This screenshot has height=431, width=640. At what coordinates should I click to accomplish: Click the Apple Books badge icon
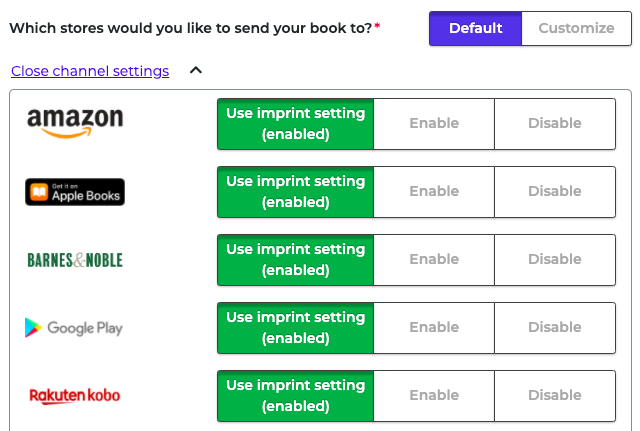click(x=75, y=192)
